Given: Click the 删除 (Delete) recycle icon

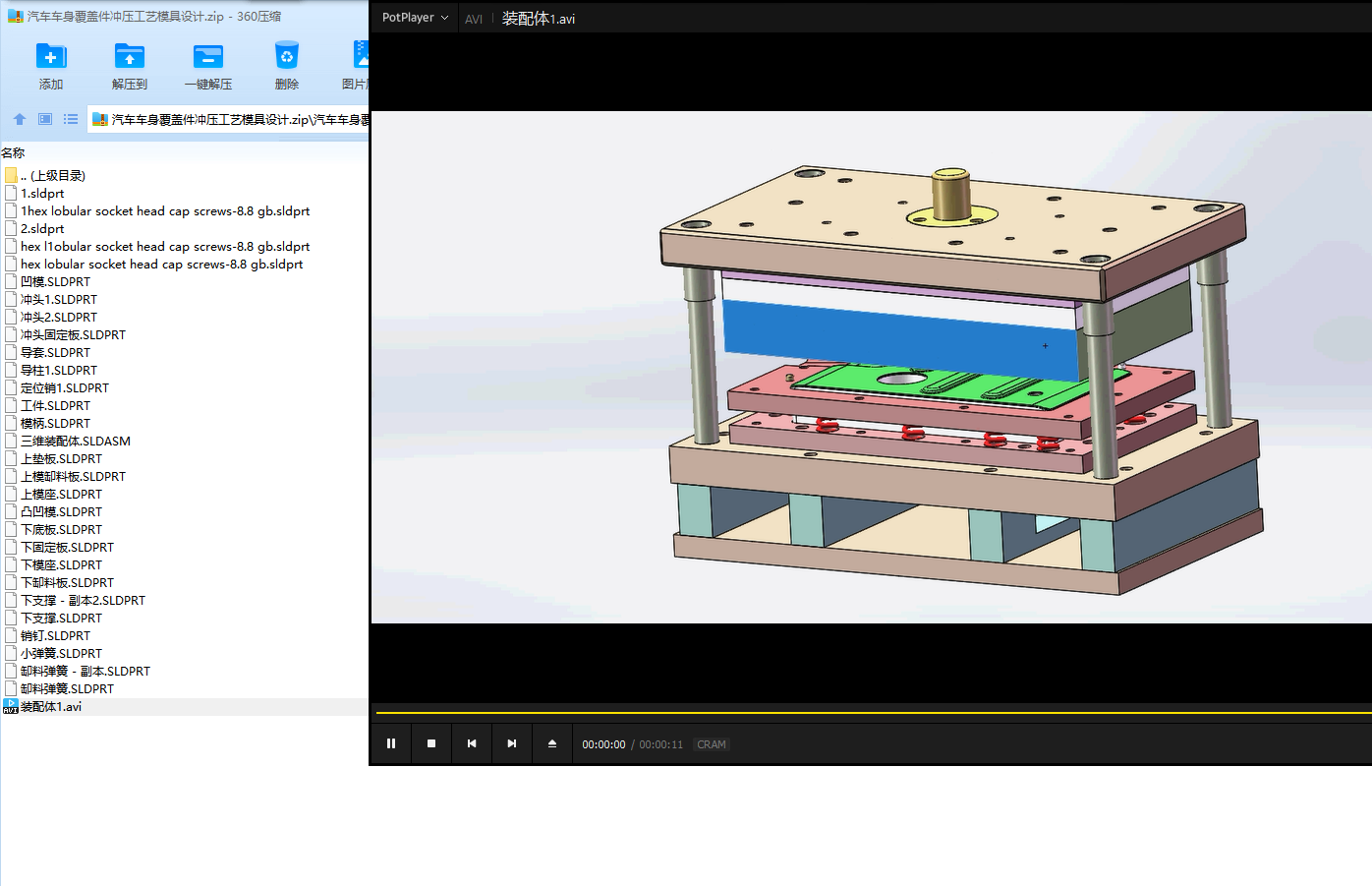Looking at the screenshot, I should point(286,57).
